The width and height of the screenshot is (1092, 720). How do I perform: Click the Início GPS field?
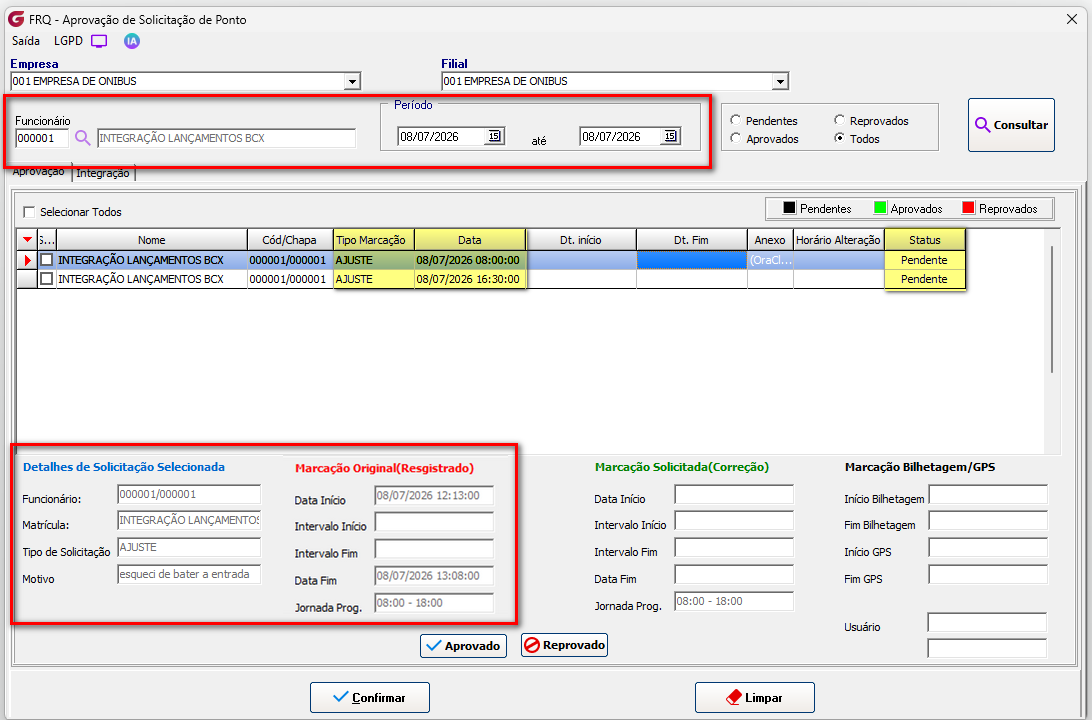pos(988,548)
